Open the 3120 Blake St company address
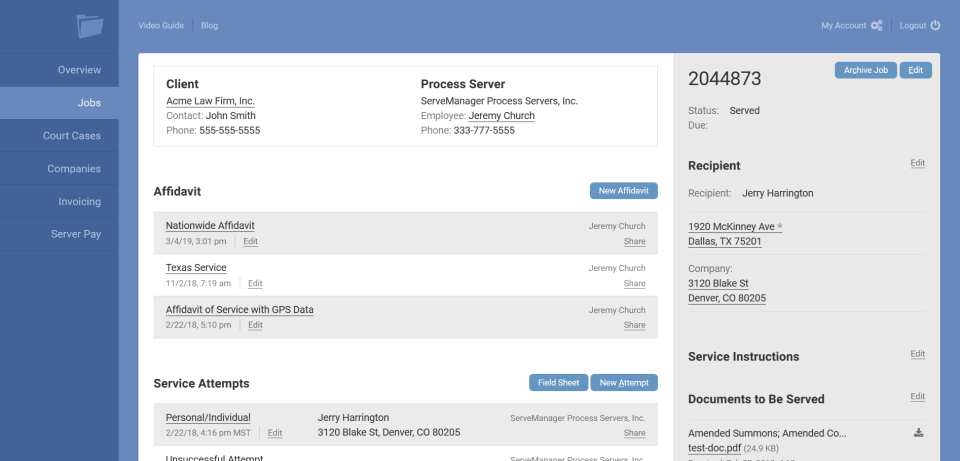Screen dimensions: 960x461 pos(718,283)
